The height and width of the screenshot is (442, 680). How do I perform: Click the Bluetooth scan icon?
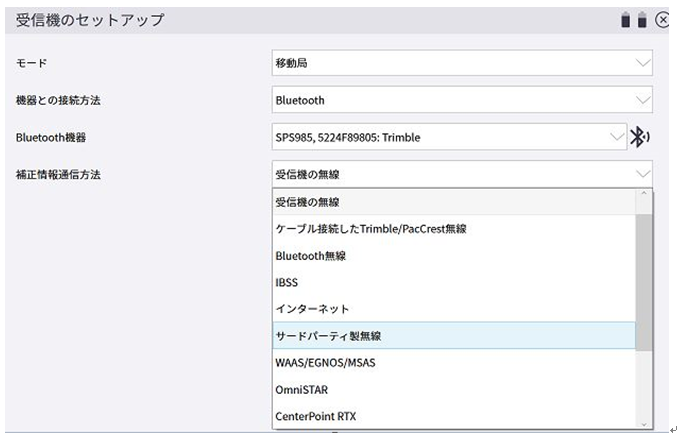coord(640,137)
